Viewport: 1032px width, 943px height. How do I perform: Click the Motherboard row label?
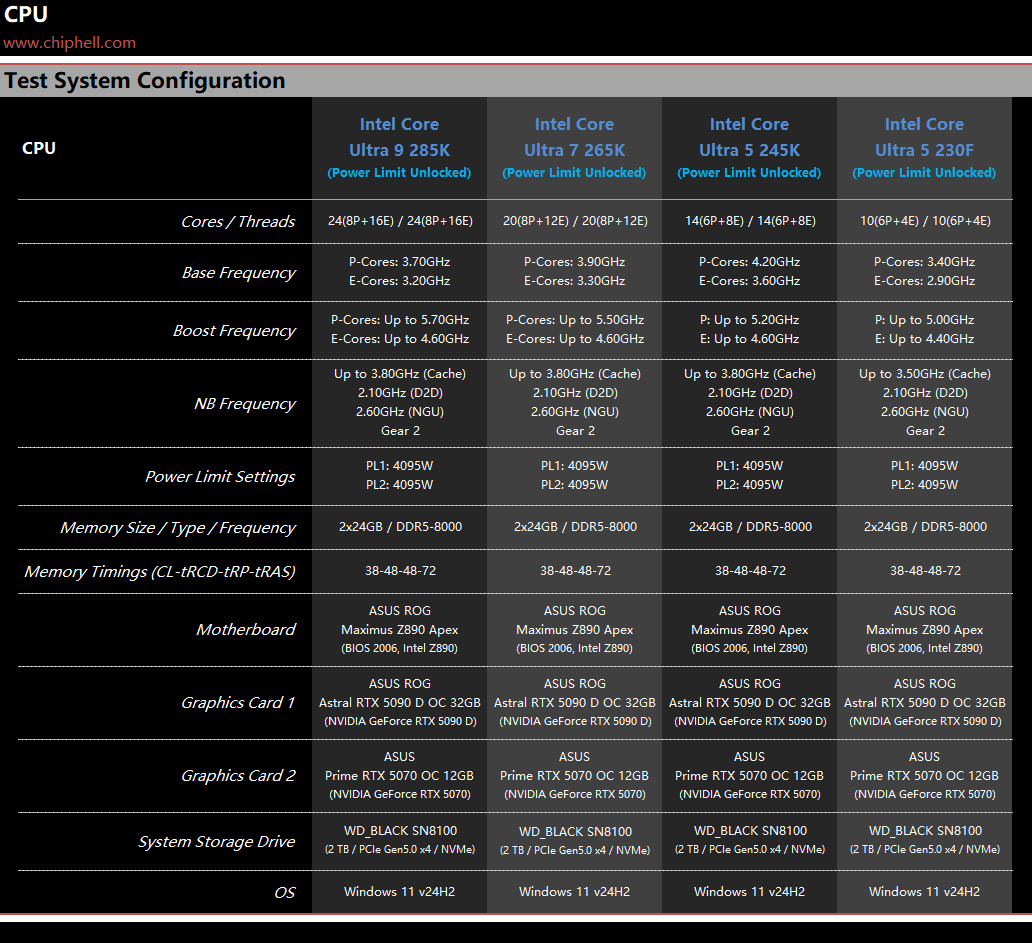246,630
